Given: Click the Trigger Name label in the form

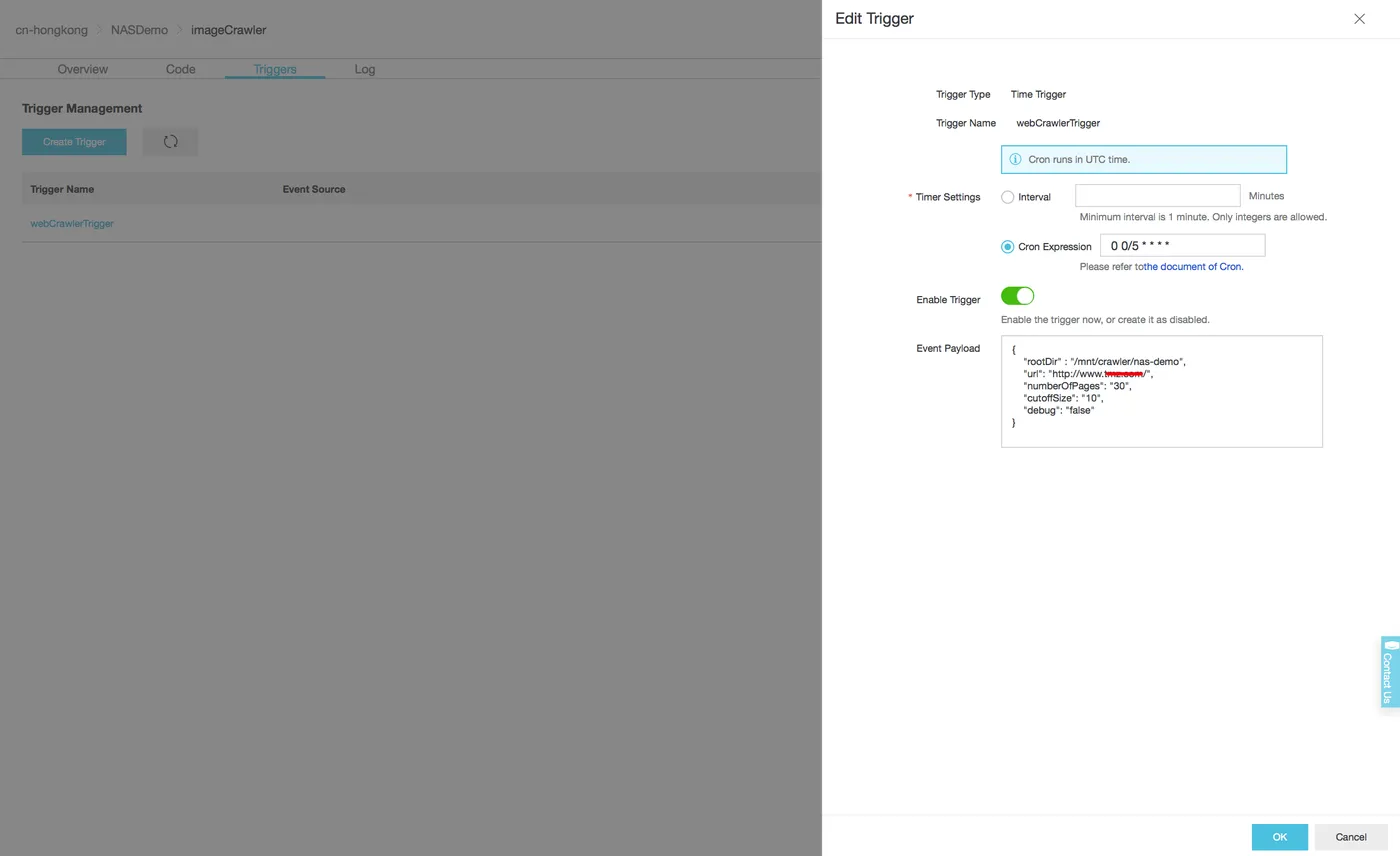Looking at the screenshot, I should coord(966,123).
